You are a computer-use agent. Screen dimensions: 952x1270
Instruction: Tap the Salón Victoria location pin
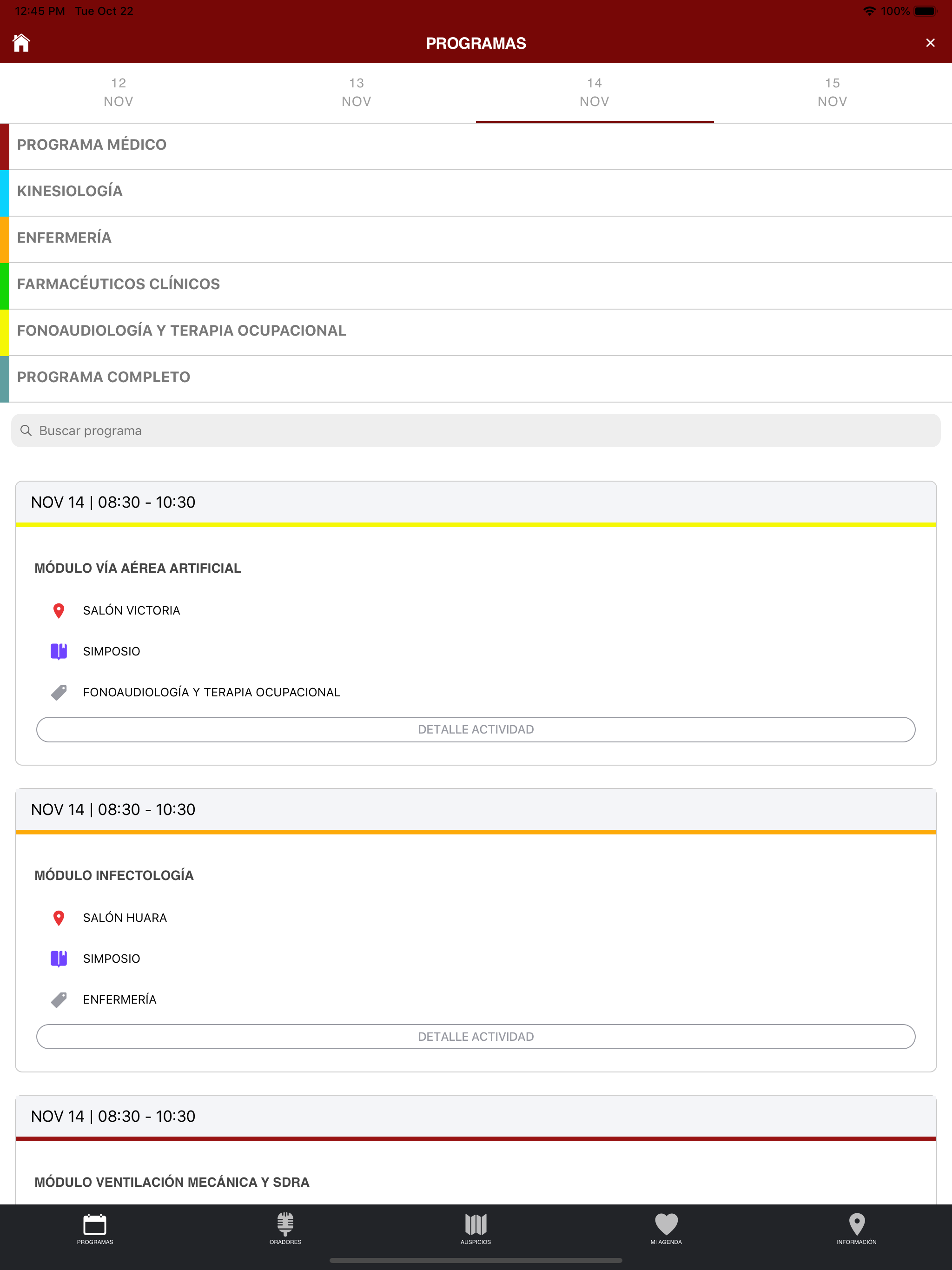pyautogui.click(x=59, y=610)
